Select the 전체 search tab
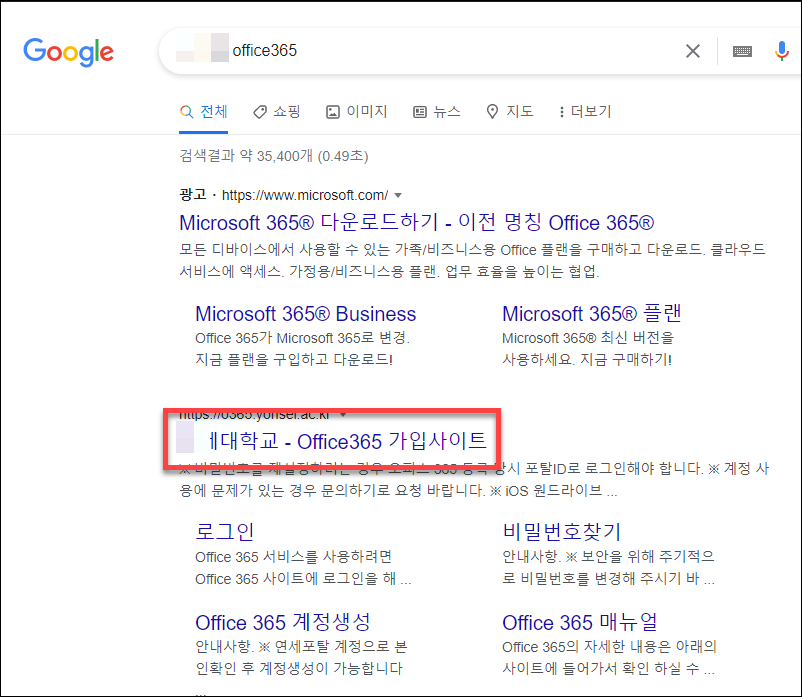This screenshot has height=697, width=802. 203,111
